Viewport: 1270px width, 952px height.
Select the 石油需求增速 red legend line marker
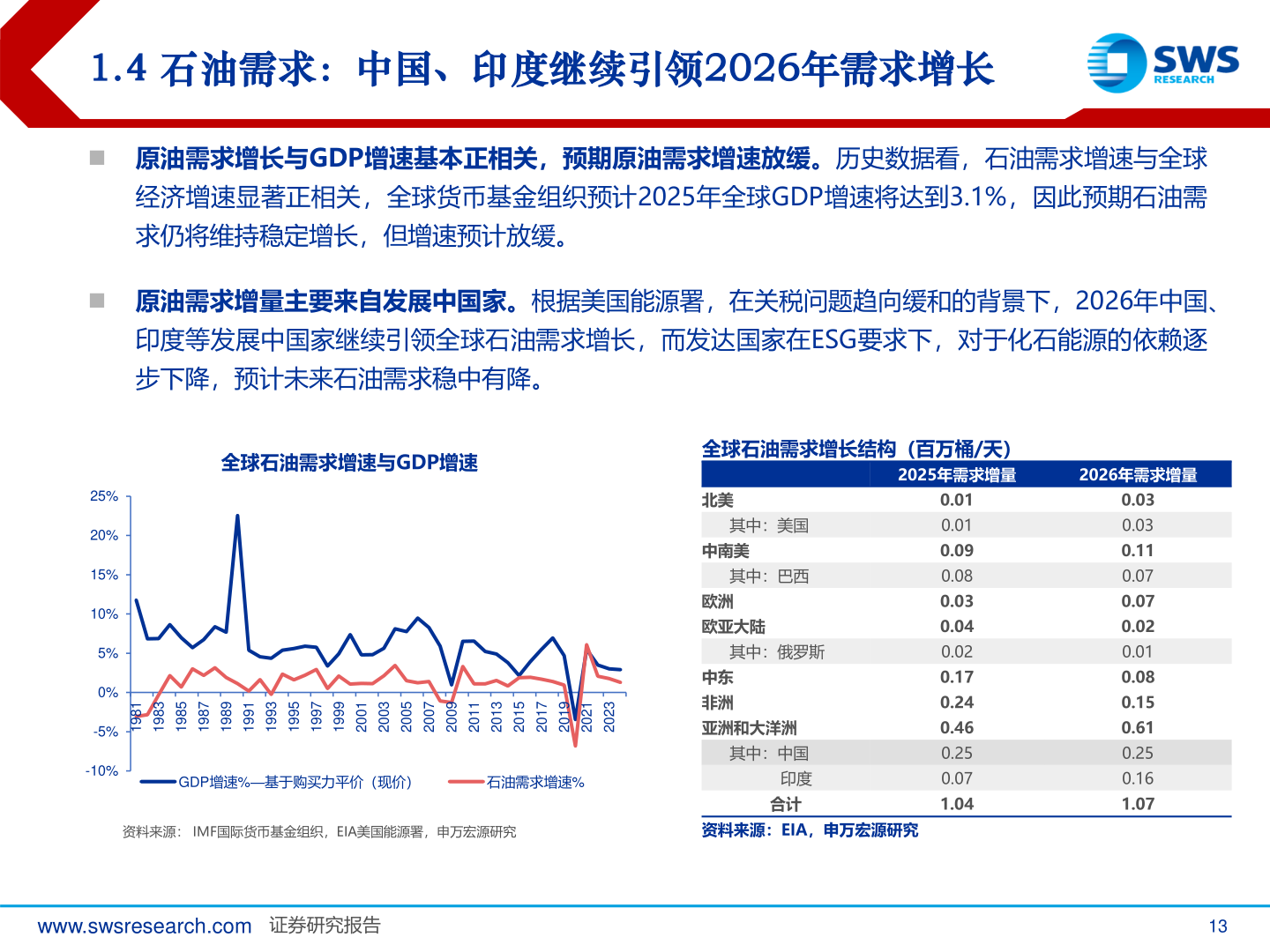tap(465, 781)
